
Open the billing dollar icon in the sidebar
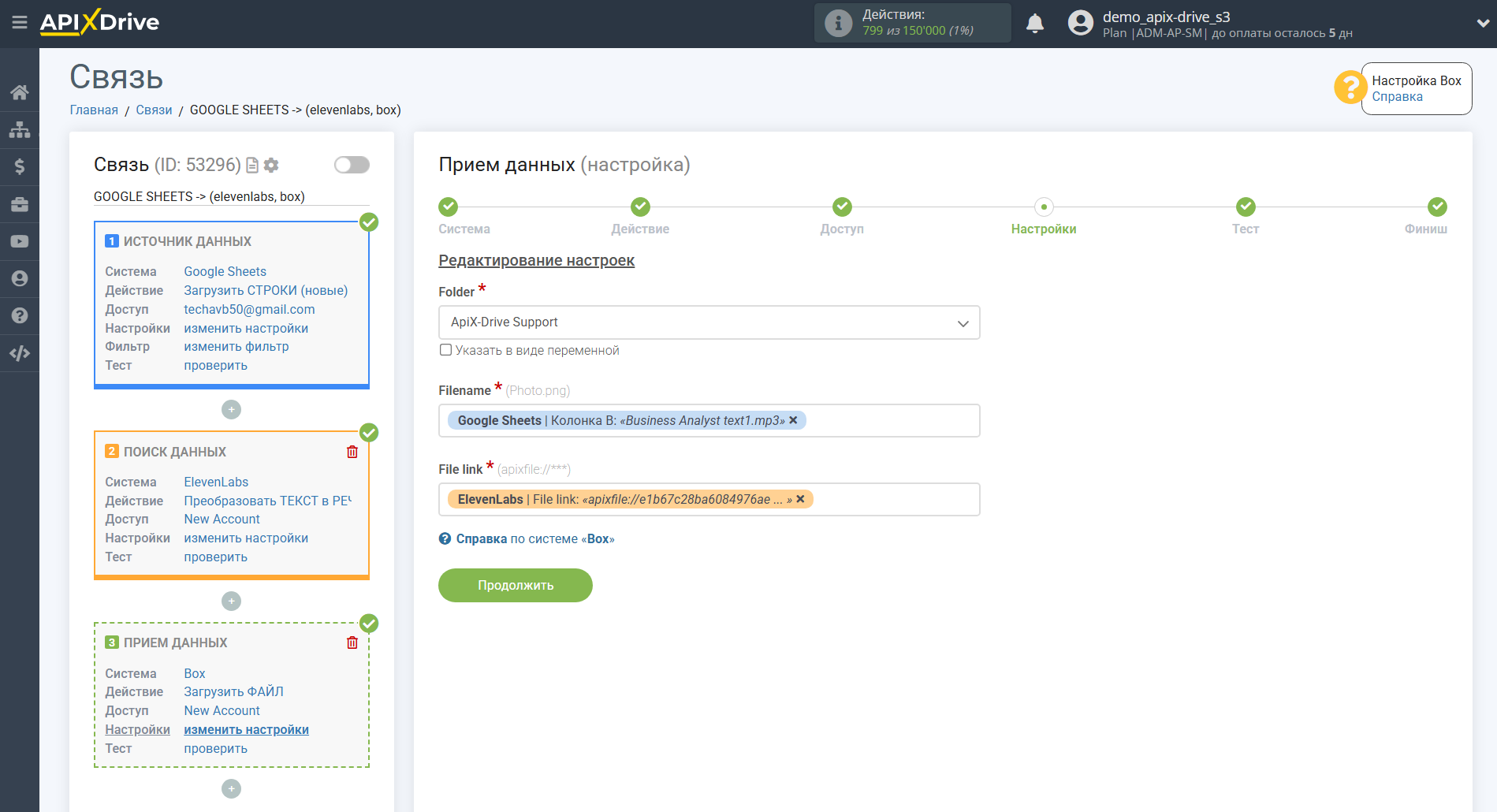pyautogui.click(x=20, y=167)
